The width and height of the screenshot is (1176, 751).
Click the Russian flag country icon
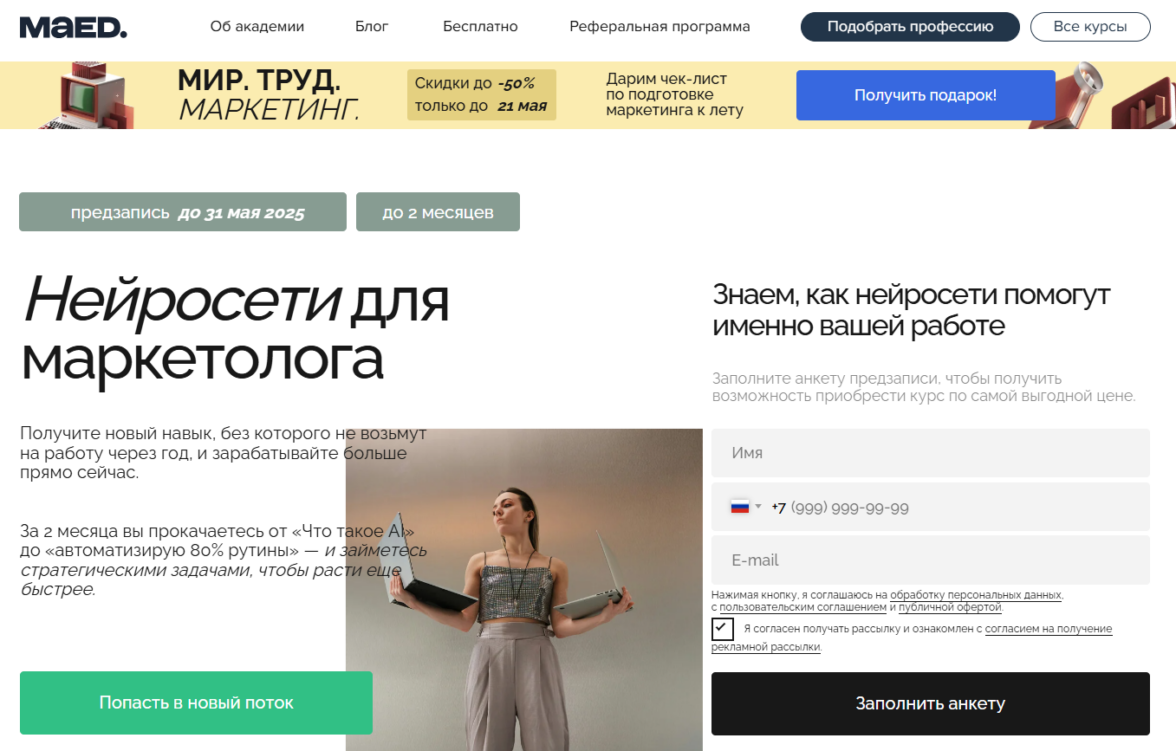pyautogui.click(x=740, y=507)
